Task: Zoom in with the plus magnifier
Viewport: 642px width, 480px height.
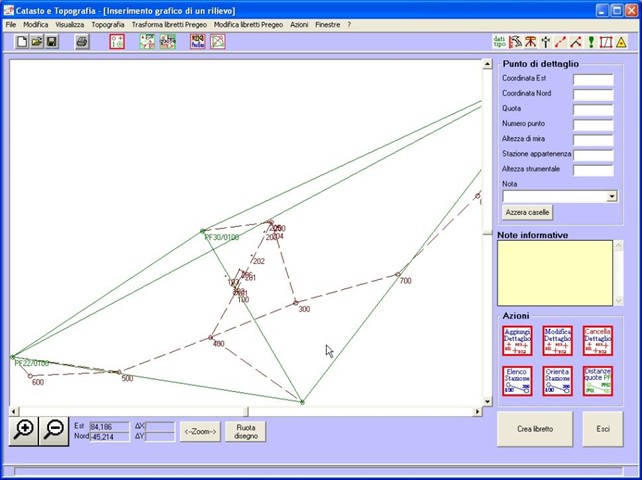Action: pos(23,430)
